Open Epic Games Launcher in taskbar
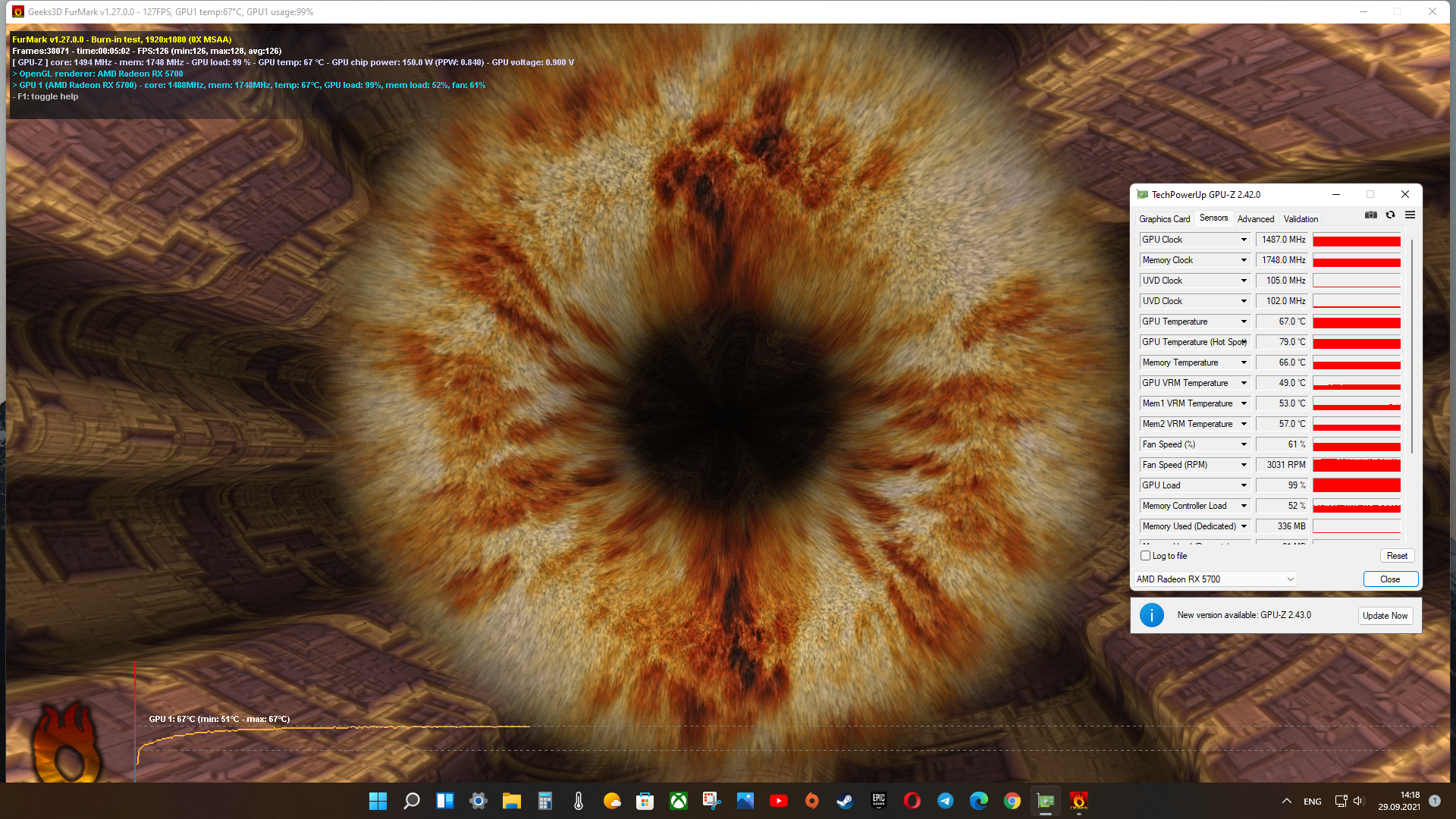Screen dimensions: 1456x819 (878, 801)
